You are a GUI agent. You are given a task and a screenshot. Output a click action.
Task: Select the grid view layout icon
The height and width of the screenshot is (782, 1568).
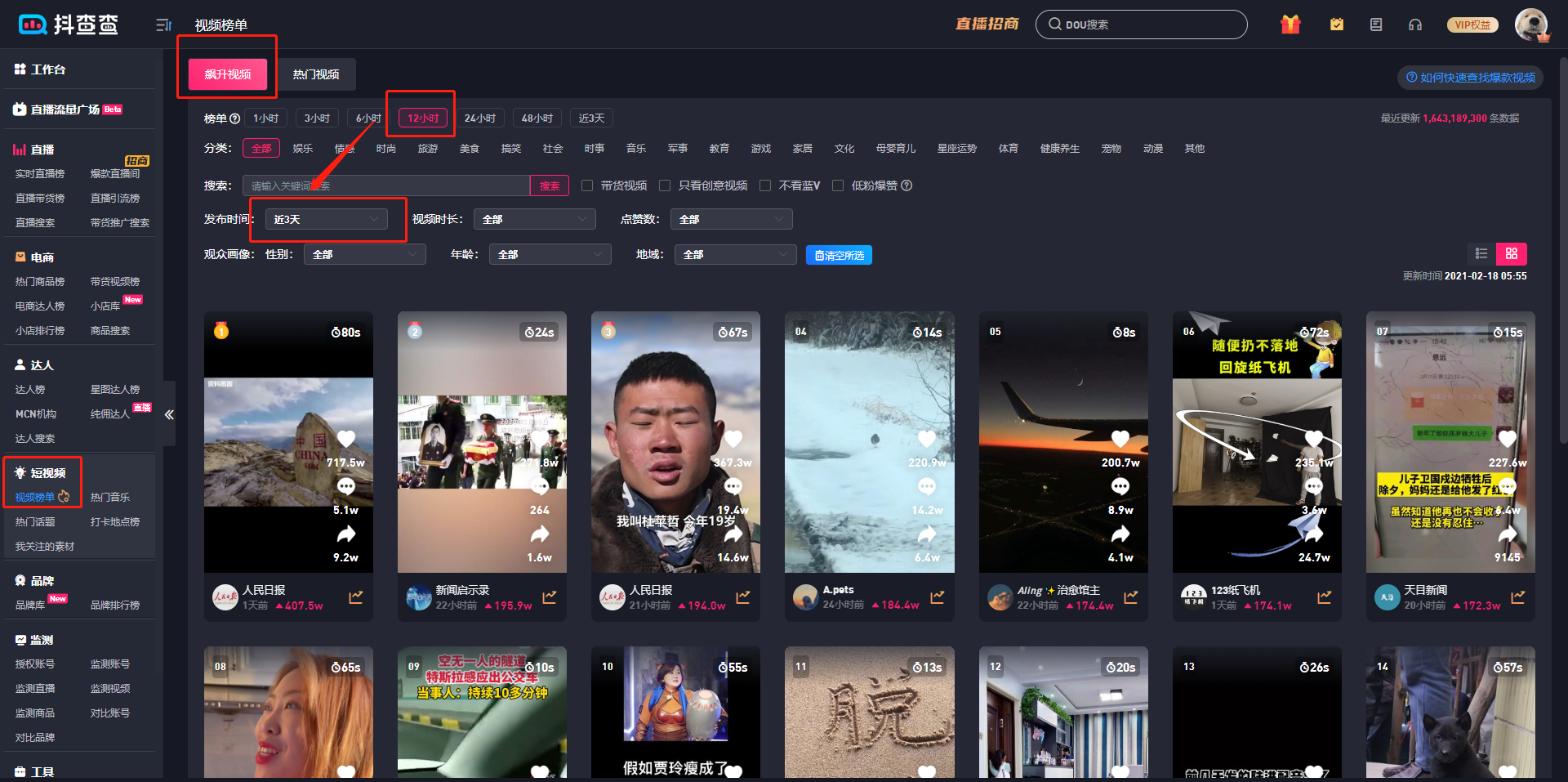click(x=1512, y=253)
